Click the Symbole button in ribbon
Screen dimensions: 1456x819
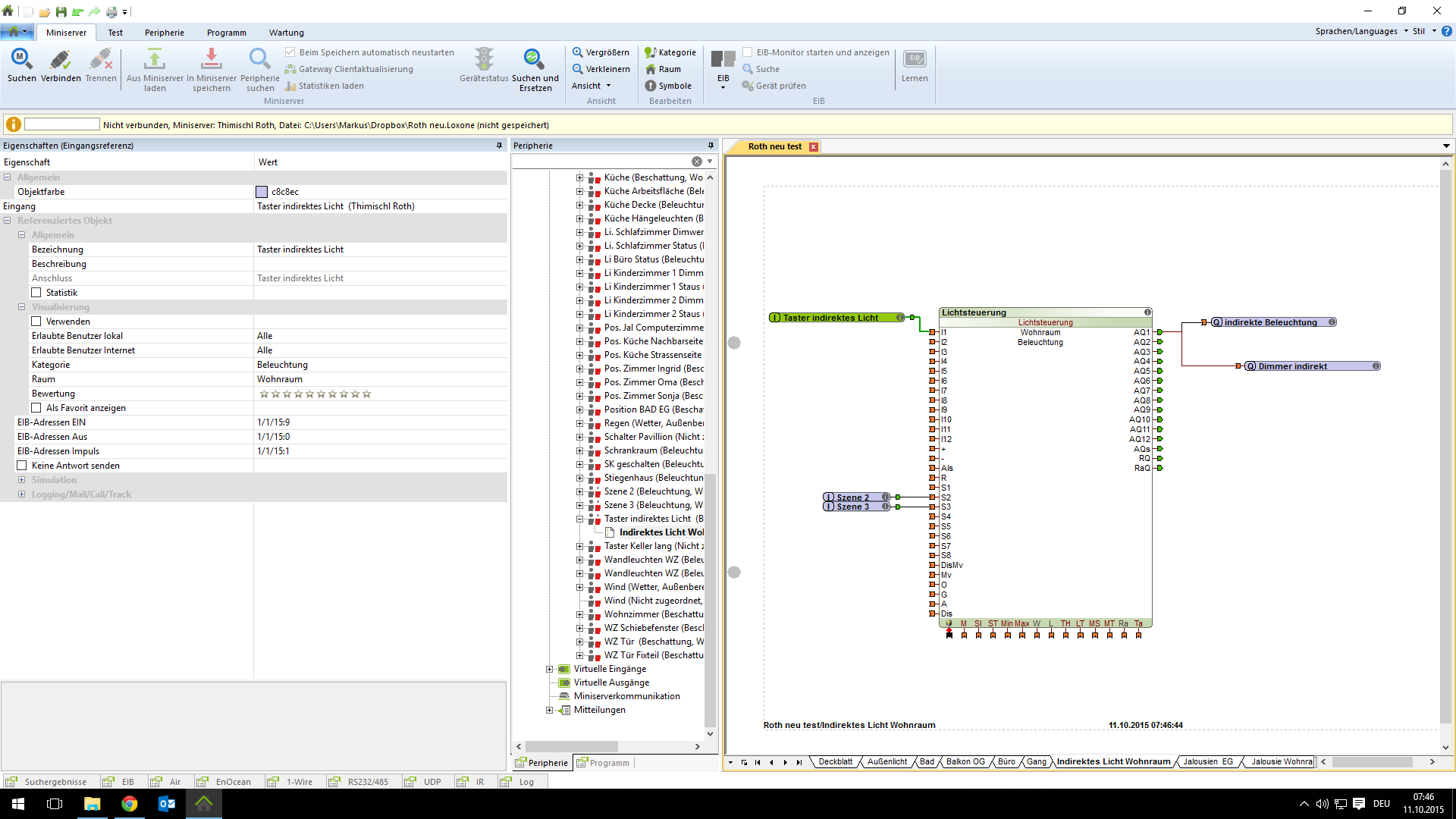[x=668, y=86]
